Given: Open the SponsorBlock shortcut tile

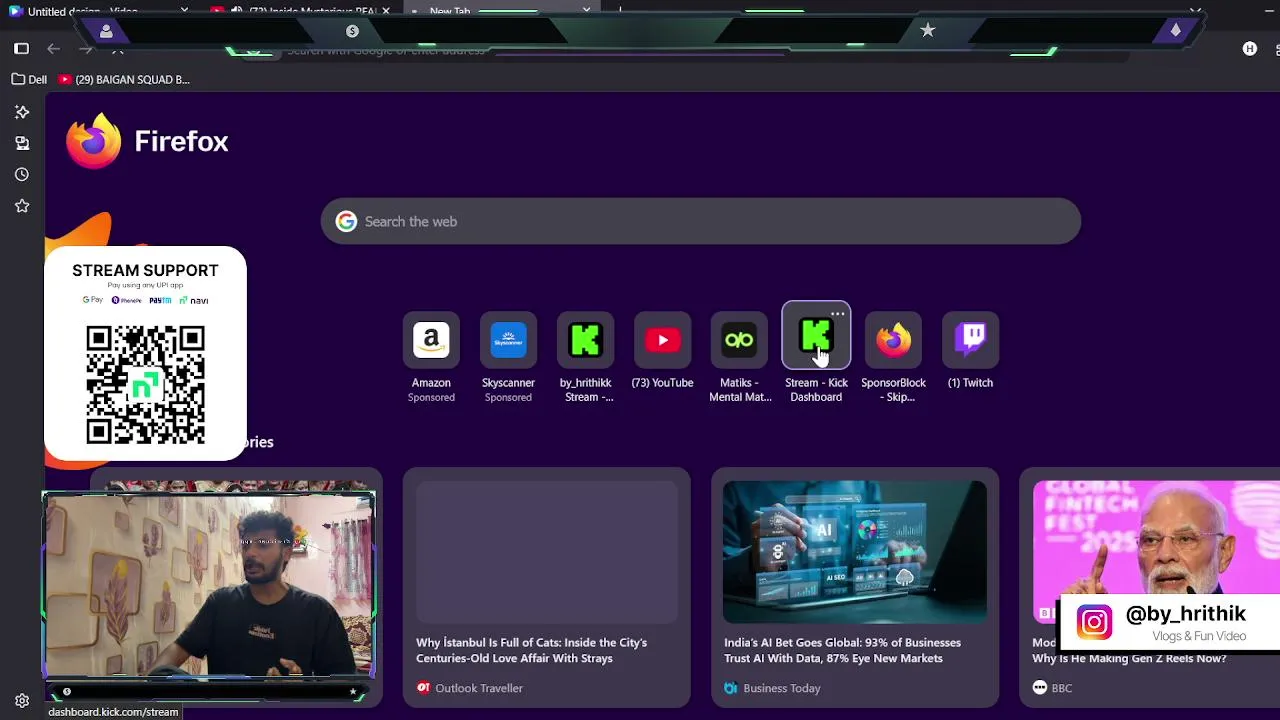Looking at the screenshot, I should 893,341.
